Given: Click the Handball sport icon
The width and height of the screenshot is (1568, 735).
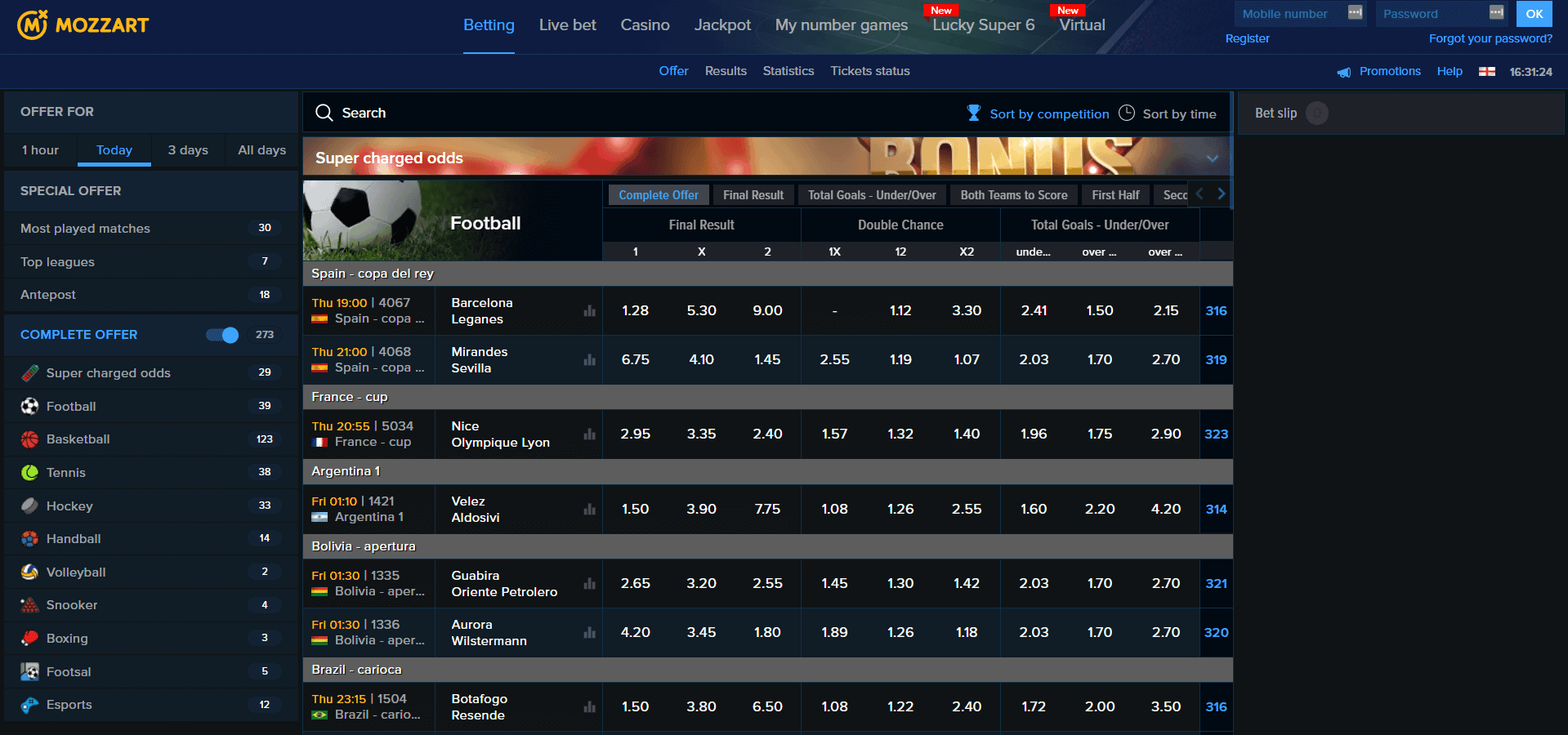Looking at the screenshot, I should click(30, 539).
